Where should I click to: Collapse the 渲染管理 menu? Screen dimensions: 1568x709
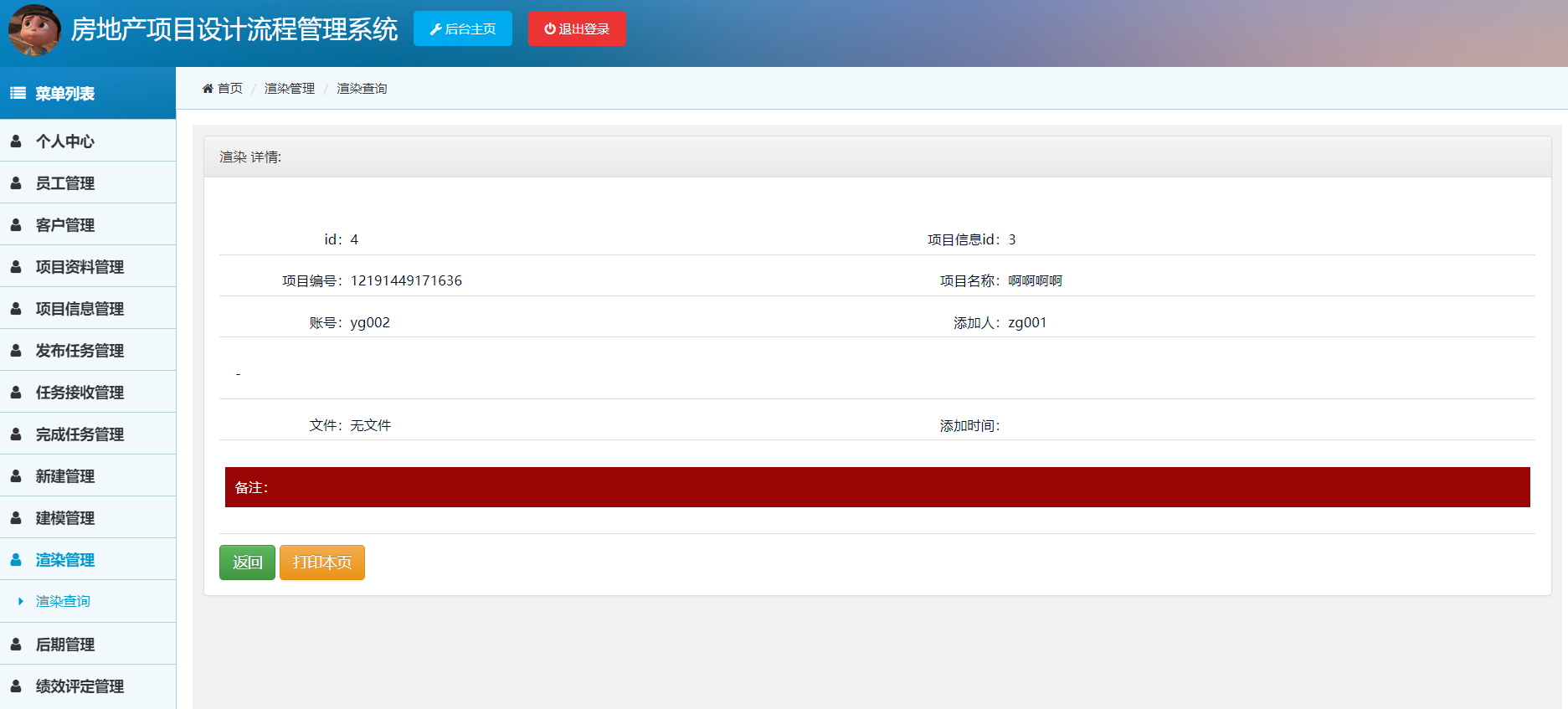click(x=88, y=559)
